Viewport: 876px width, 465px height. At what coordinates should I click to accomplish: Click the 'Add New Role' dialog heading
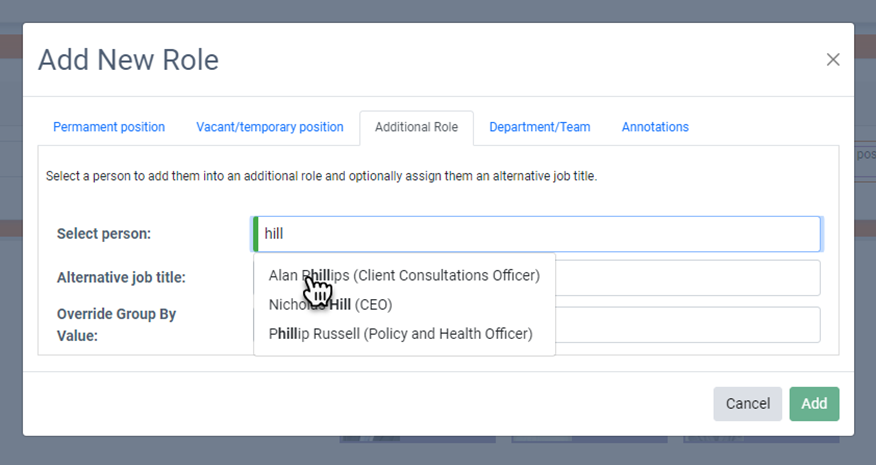[128, 60]
